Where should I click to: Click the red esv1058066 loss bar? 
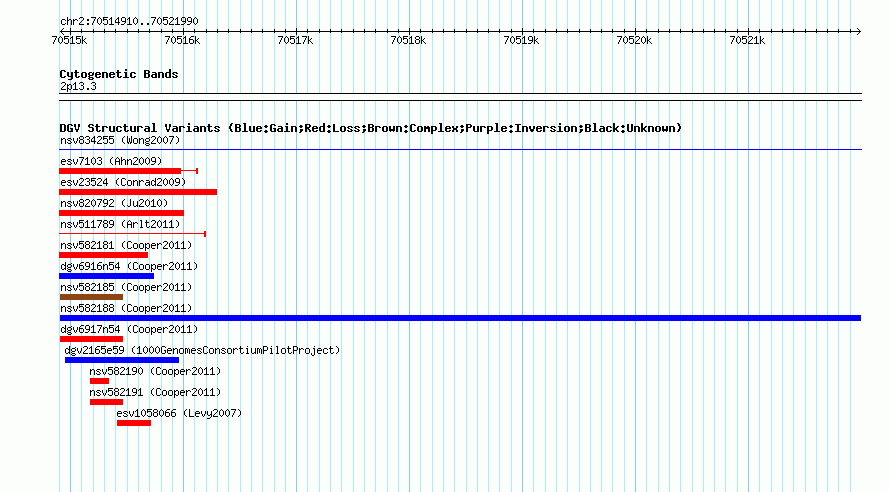coord(134,423)
